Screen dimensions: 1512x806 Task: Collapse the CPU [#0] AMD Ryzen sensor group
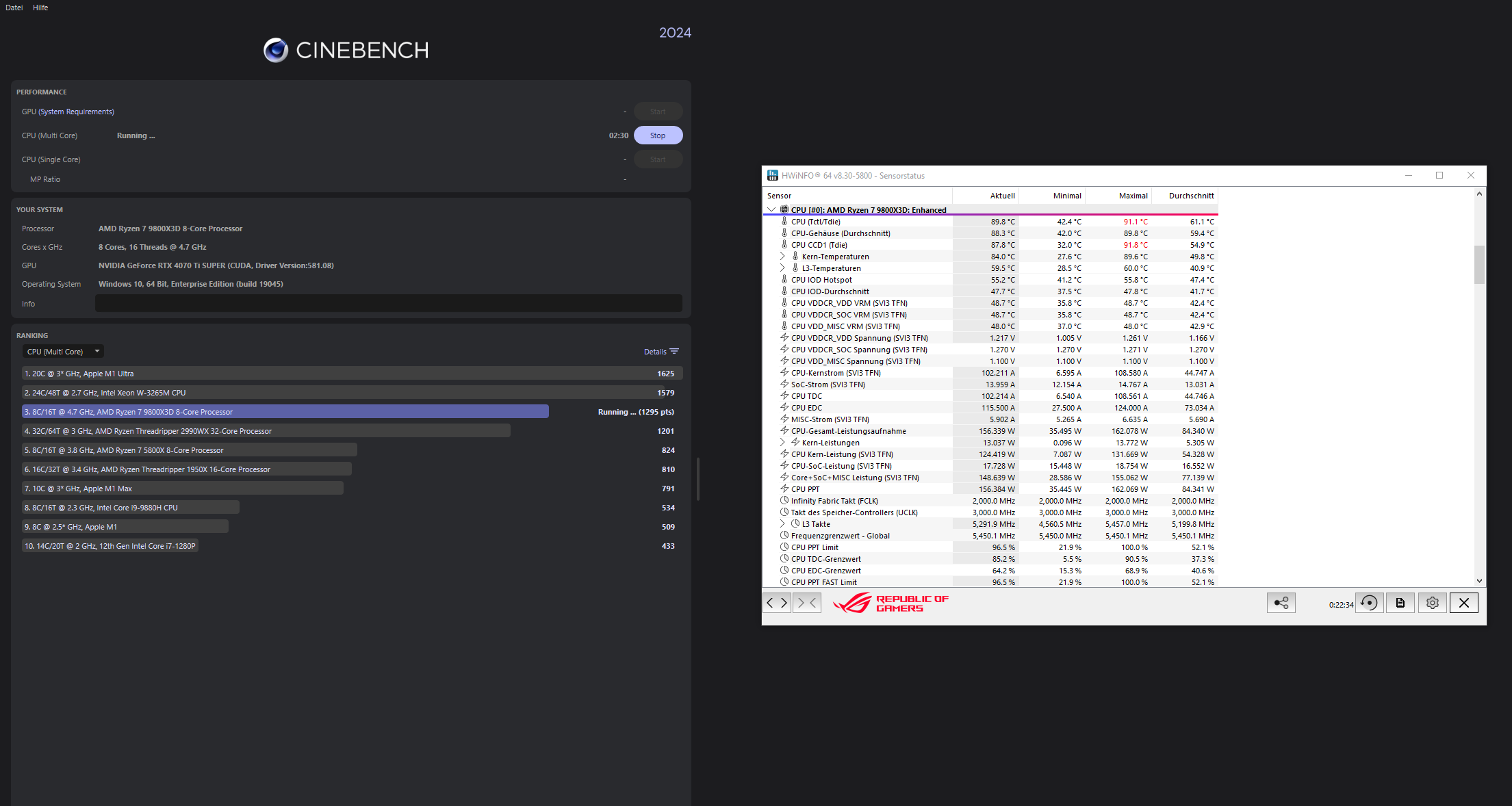[771, 209]
